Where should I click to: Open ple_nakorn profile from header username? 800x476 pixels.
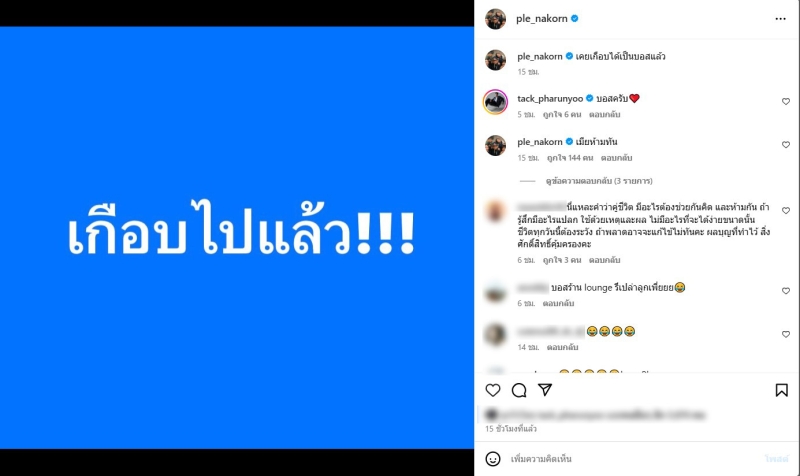(541, 18)
